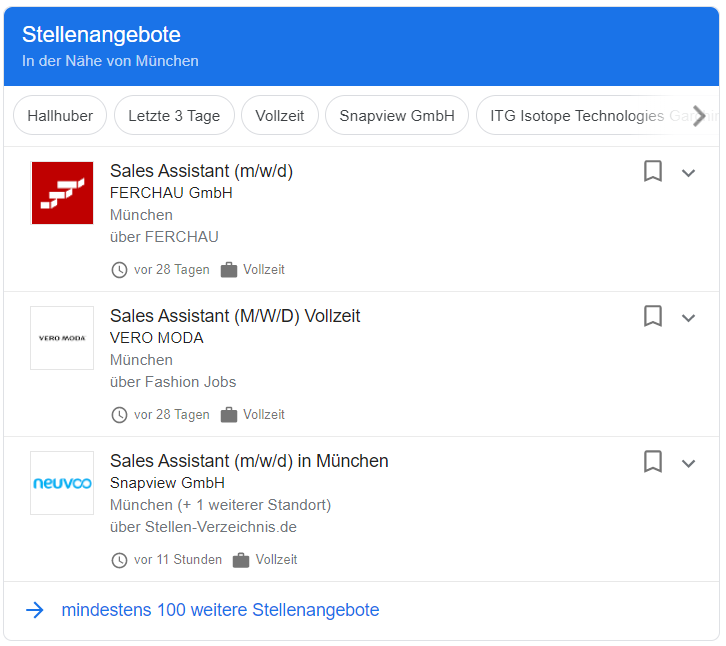Expand the VERO MODA job listing

click(x=688, y=318)
